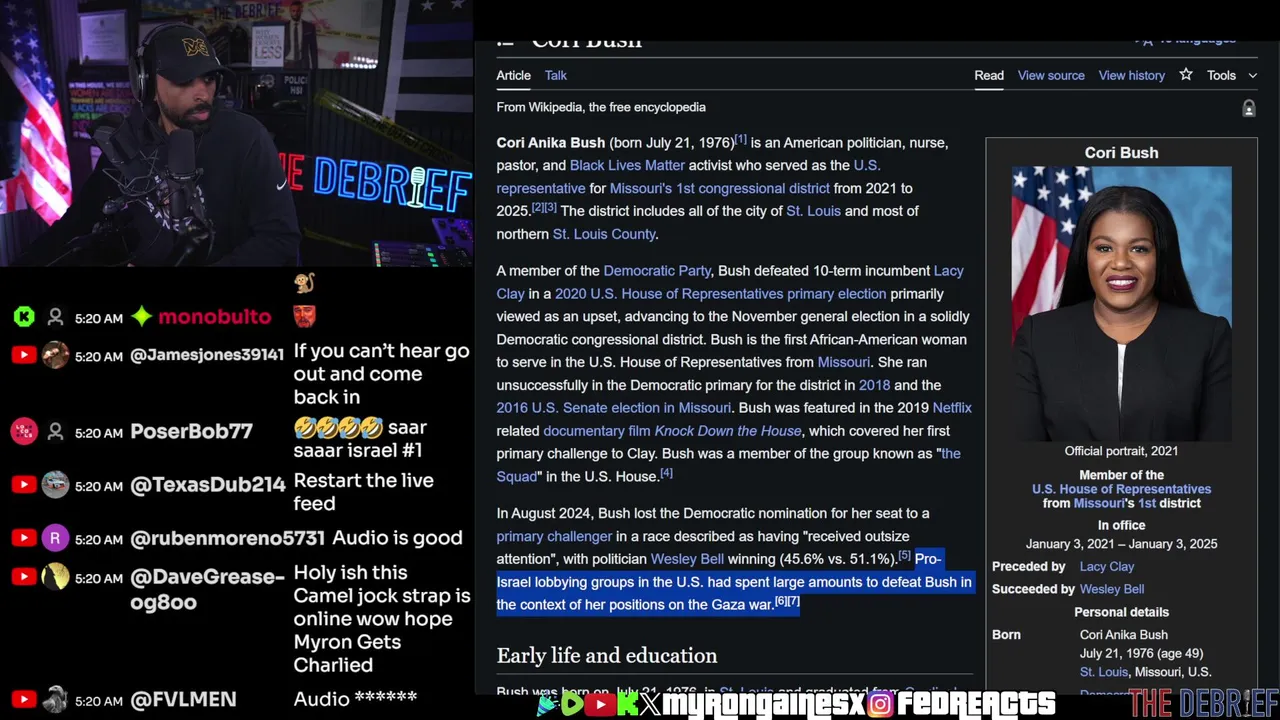Click 'January 3, 2021 – January 3, 2025' term dates

coord(1121,544)
